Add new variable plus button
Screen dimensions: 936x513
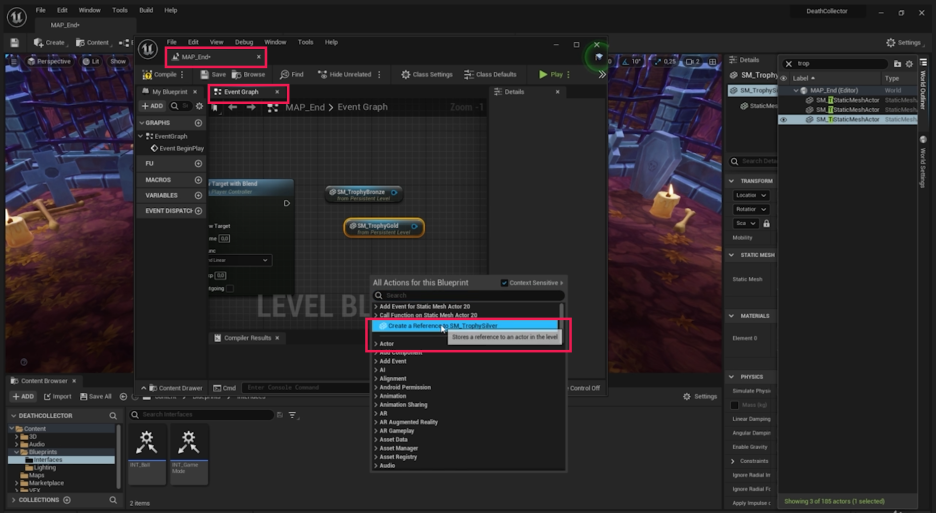(x=198, y=195)
